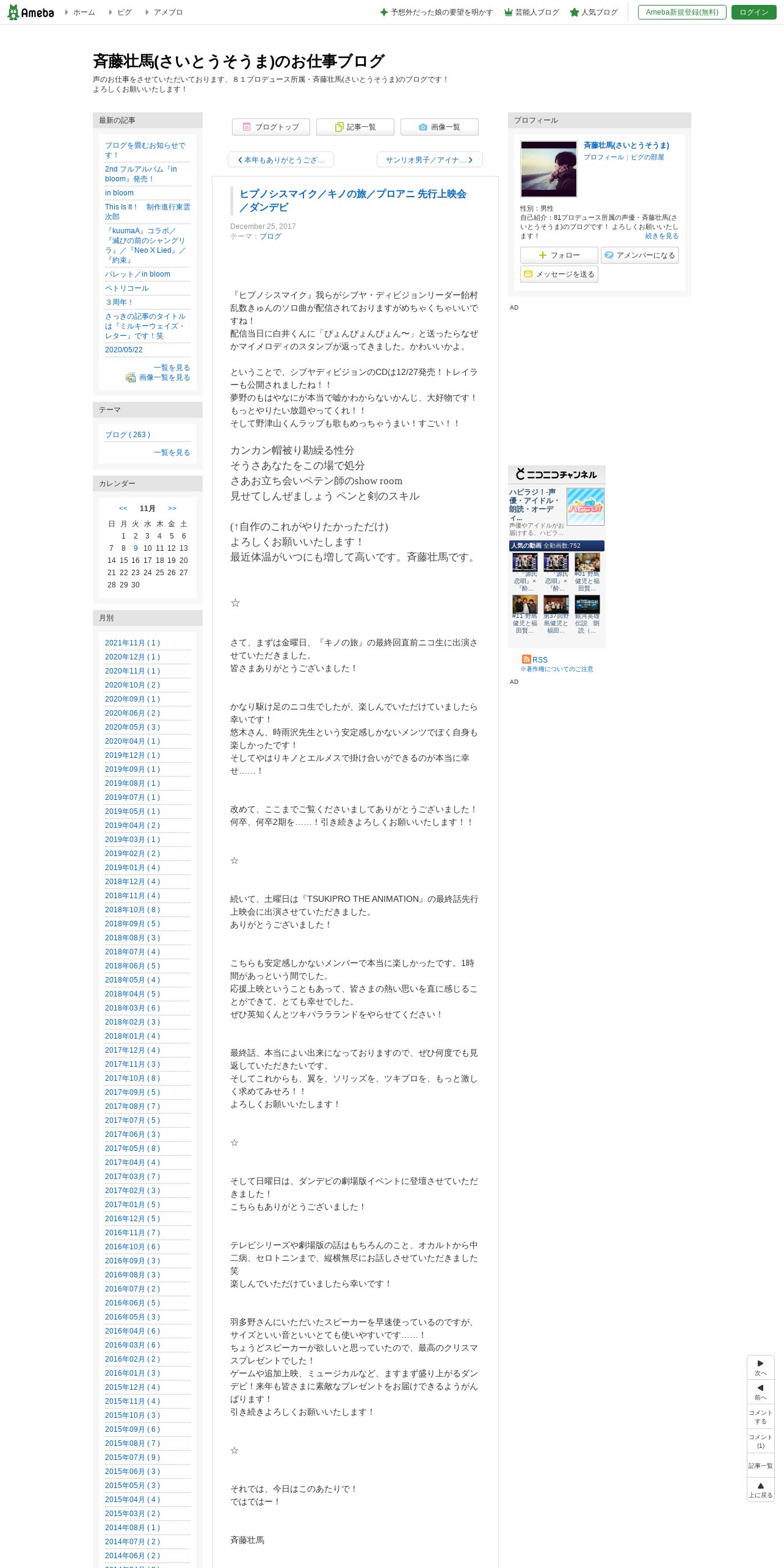Open recent article ペトリコール

pos(127,288)
